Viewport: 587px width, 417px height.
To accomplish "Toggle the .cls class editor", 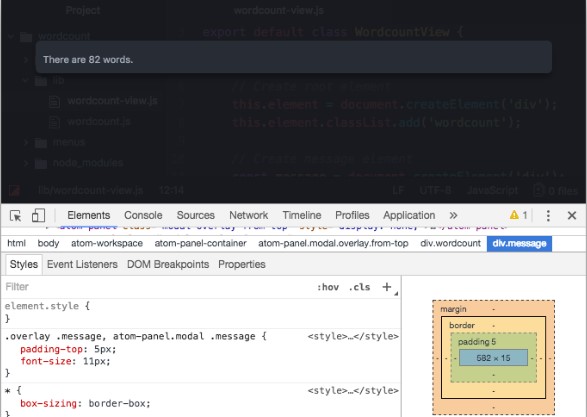I will coord(359,287).
